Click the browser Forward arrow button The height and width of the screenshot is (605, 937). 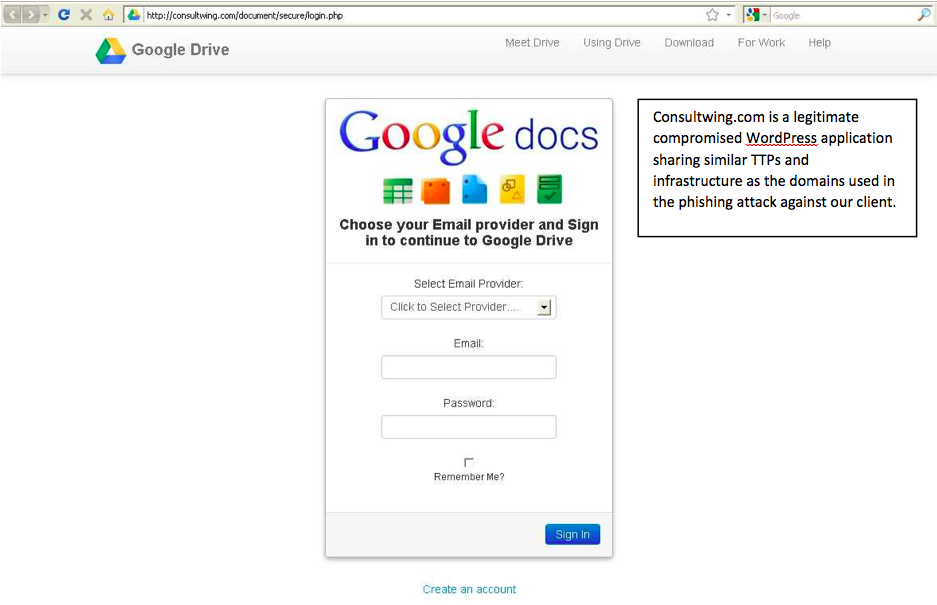(x=30, y=14)
